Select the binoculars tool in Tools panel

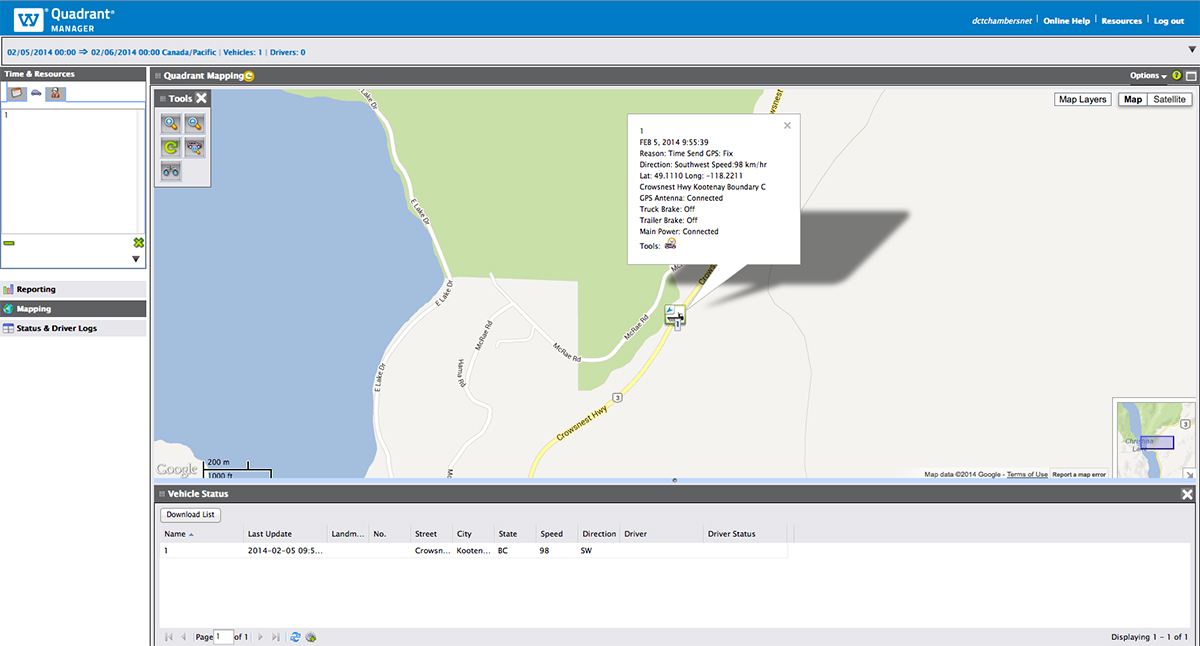[171, 171]
